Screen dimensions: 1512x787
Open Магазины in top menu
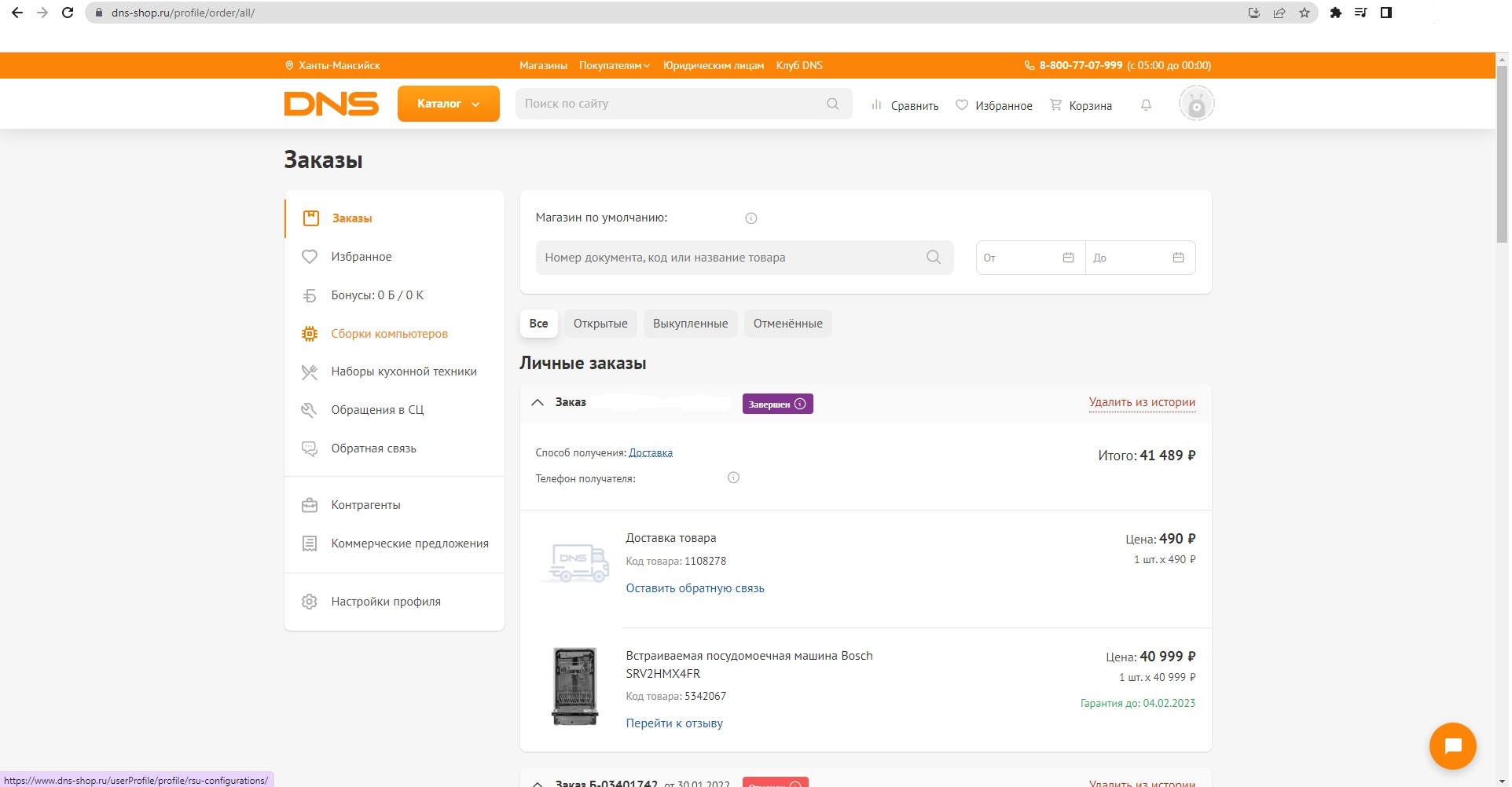click(543, 65)
